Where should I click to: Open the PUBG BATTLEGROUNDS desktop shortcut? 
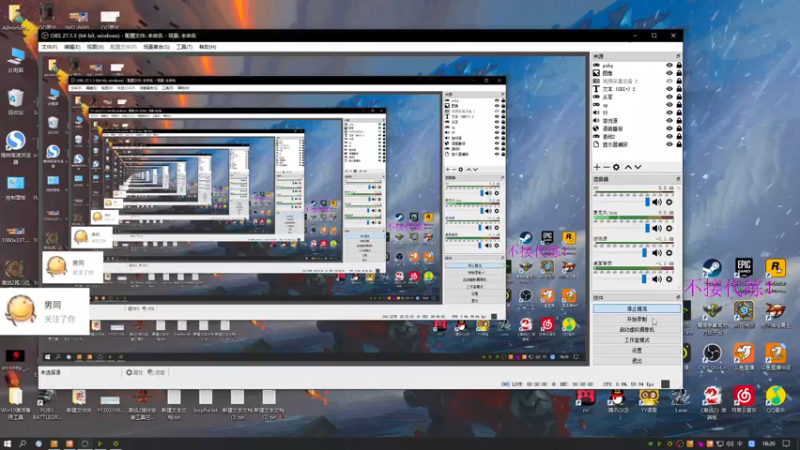coord(46,404)
